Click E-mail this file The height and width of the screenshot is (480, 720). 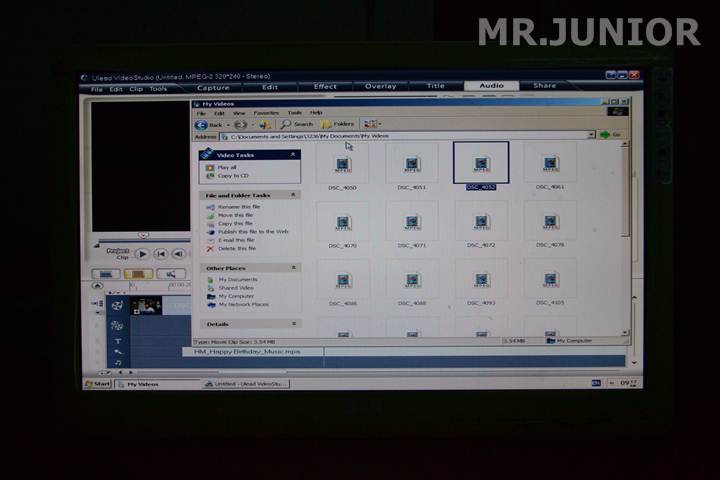pos(236,240)
